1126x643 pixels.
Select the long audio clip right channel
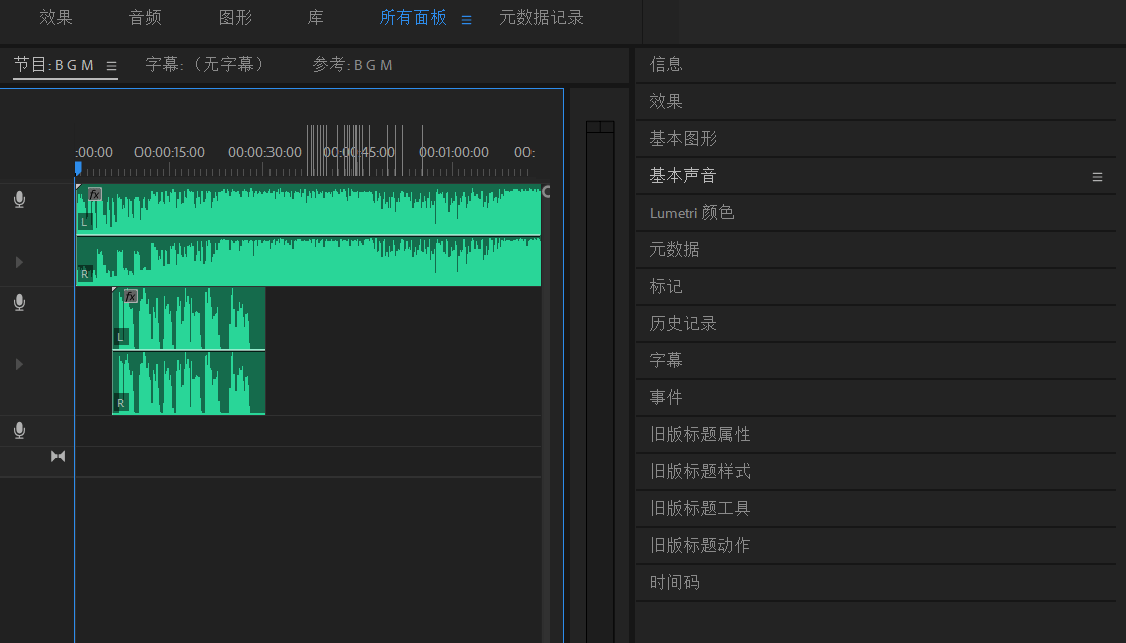(309, 261)
